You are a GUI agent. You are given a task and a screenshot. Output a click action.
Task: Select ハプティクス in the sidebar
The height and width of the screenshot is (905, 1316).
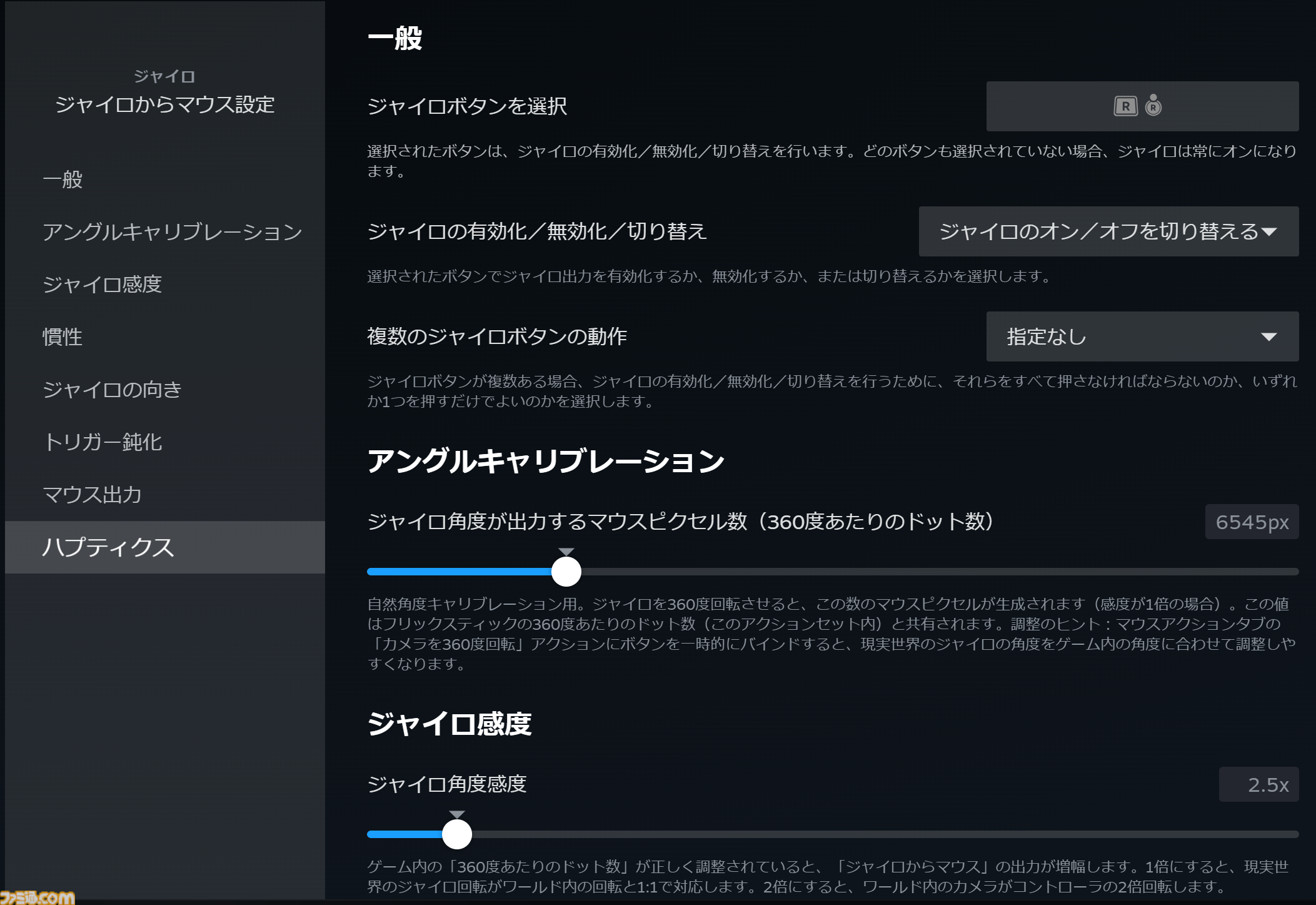[165, 547]
